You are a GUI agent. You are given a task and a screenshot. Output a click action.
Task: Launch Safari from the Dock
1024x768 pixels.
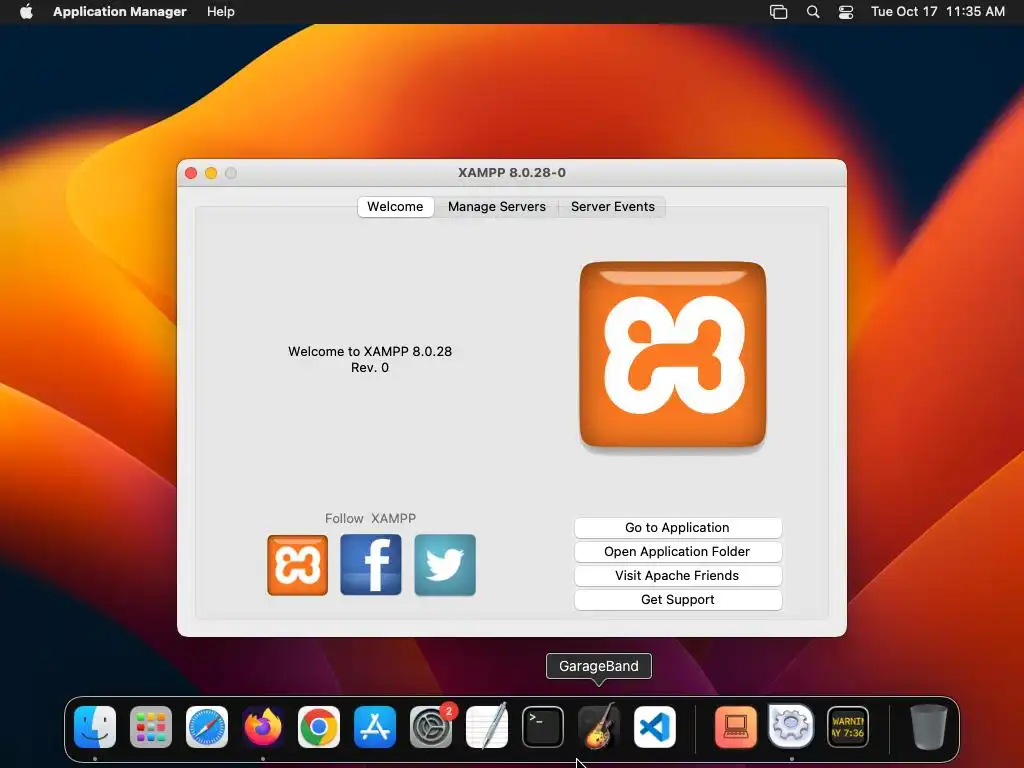pyautogui.click(x=207, y=727)
